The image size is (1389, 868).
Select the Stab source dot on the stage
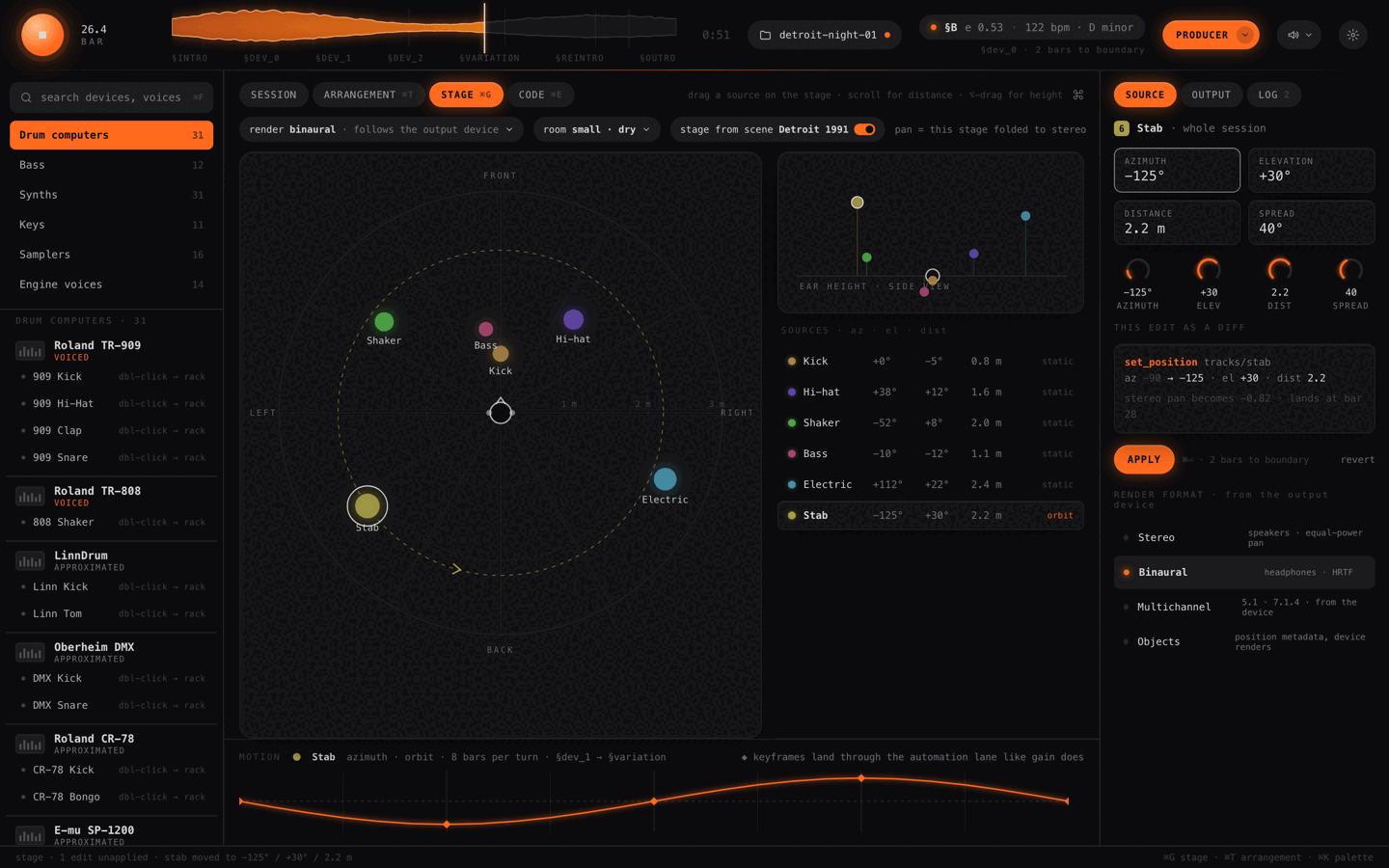click(368, 505)
